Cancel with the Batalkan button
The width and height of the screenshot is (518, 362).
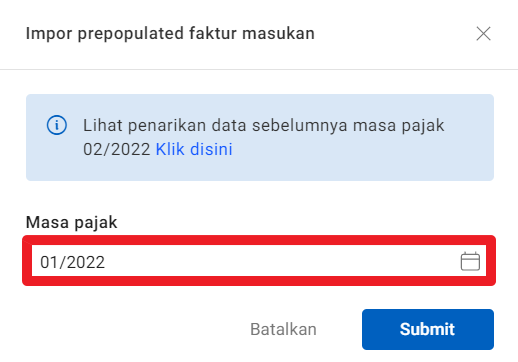(283, 329)
